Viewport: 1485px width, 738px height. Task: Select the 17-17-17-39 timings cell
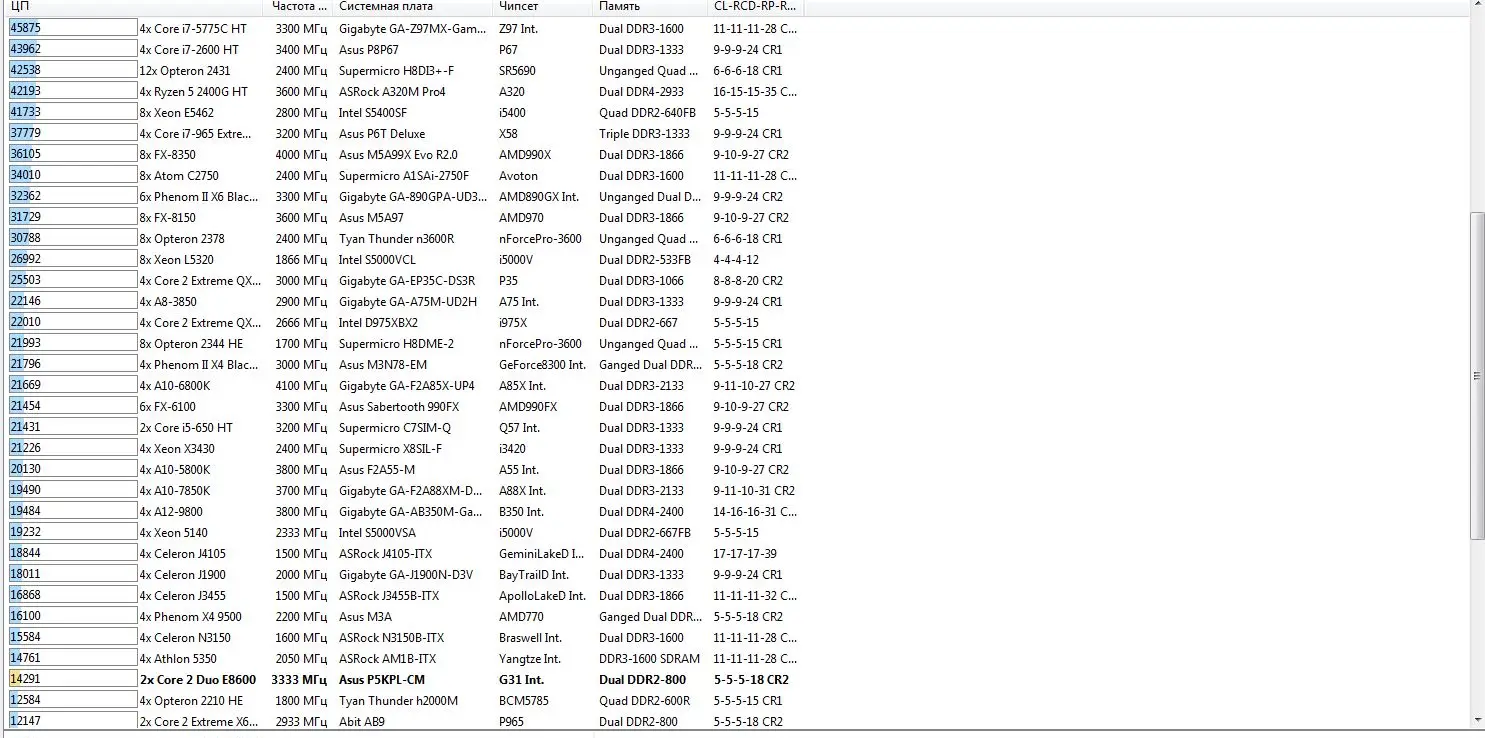point(745,554)
